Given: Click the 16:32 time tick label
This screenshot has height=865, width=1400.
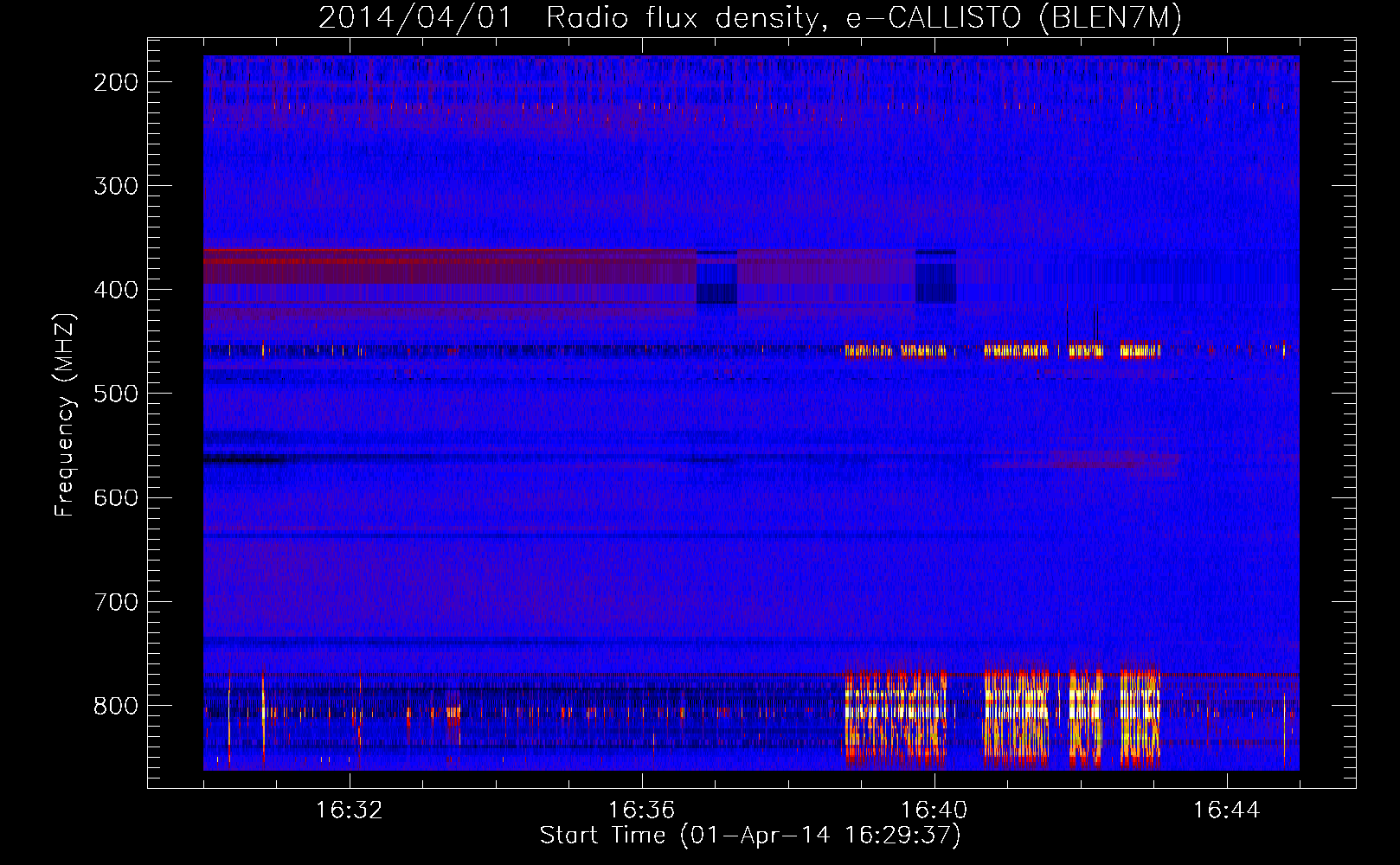Looking at the screenshot, I should tap(349, 811).
